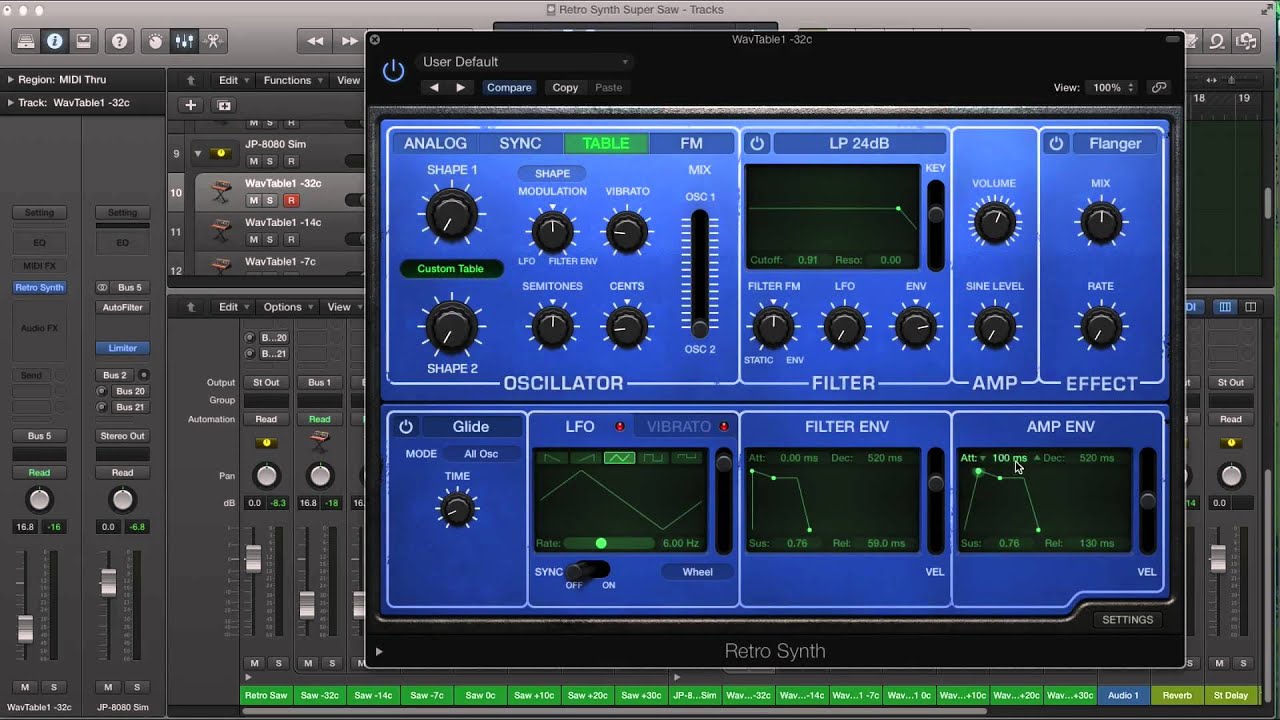
Task: Open the LFO Wheel modulation source menu
Action: (x=697, y=572)
